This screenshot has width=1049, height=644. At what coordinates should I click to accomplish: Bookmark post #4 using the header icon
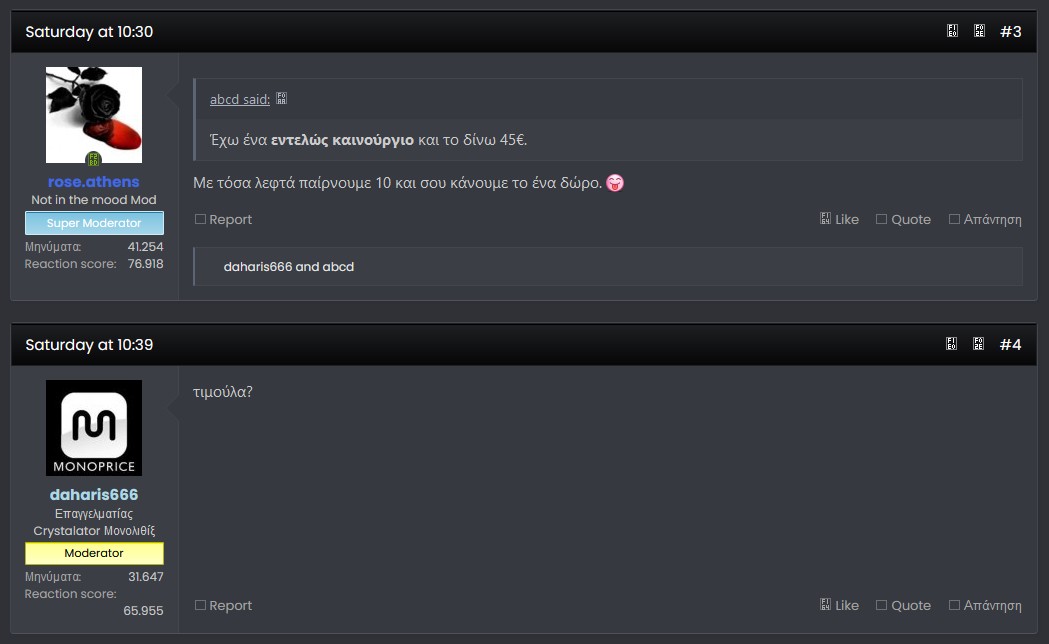980,345
